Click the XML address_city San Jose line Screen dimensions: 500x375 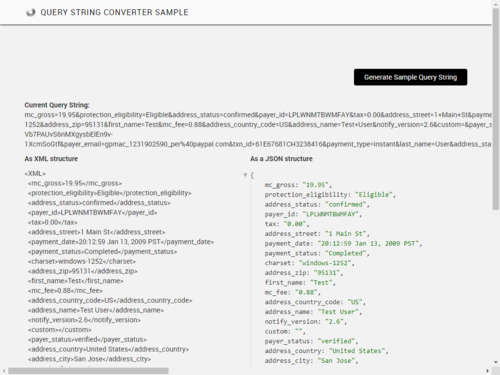tap(90, 359)
